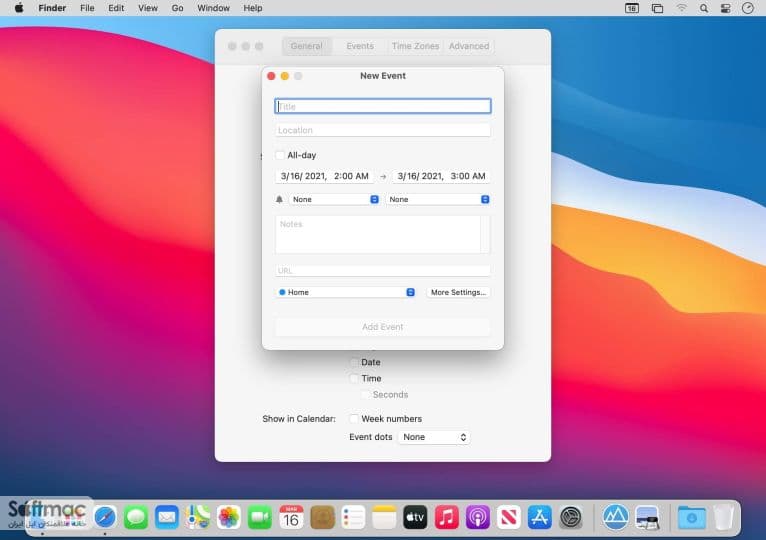Open the Edit menu
Image resolution: width=766 pixels, height=540 pixels.
click(116, 8)
